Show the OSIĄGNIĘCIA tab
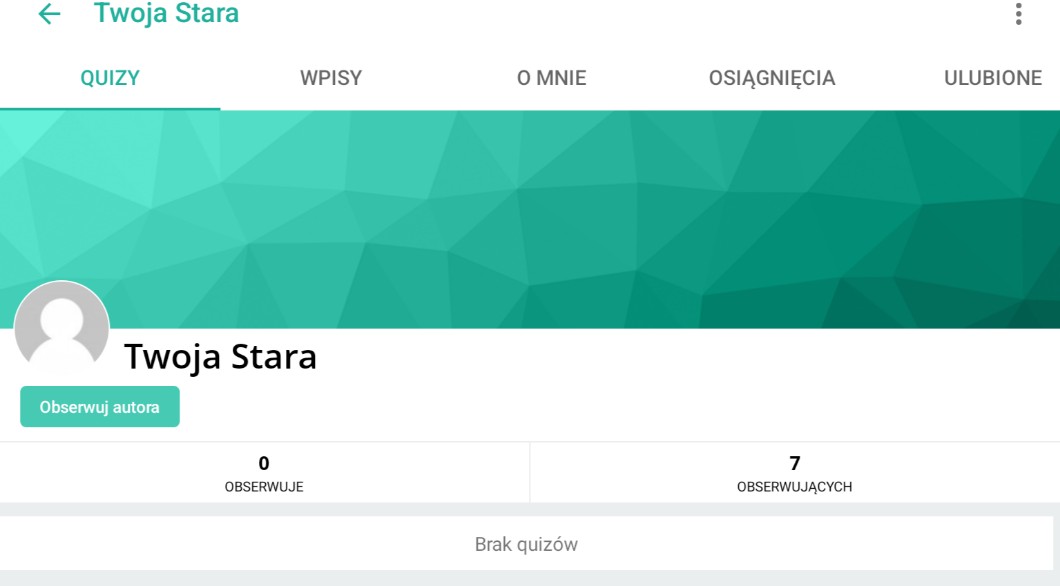The image size is (1060, 586). pyautogui.click(x=772, y=78)
